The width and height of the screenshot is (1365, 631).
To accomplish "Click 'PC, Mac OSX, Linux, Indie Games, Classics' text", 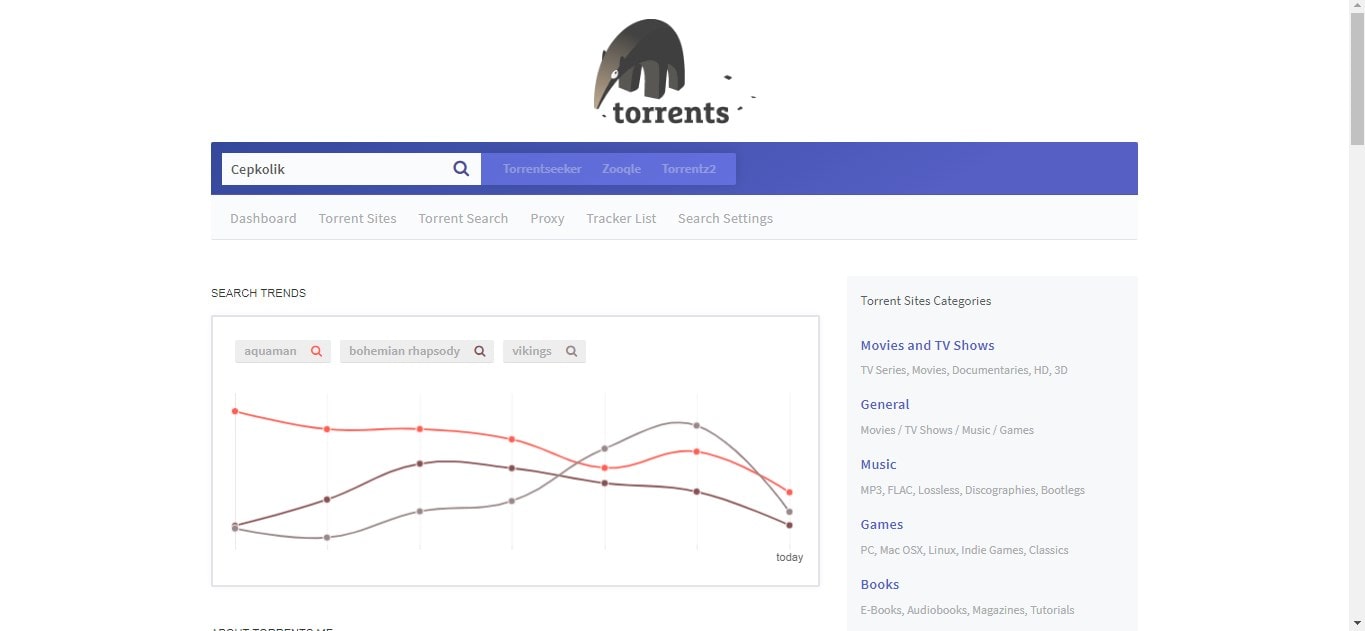I will click(x=964, y=550).
